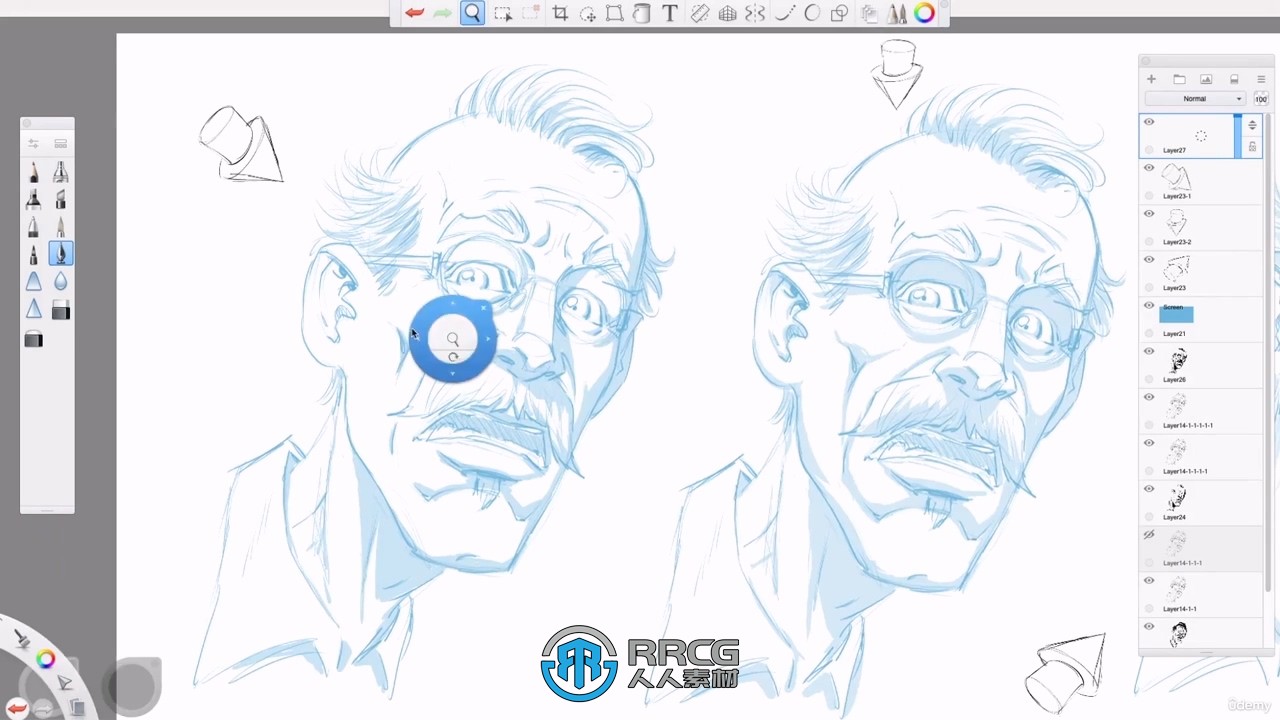Open brush icon in corner lagoon
1280x720 pixels.
pos(21,638)
